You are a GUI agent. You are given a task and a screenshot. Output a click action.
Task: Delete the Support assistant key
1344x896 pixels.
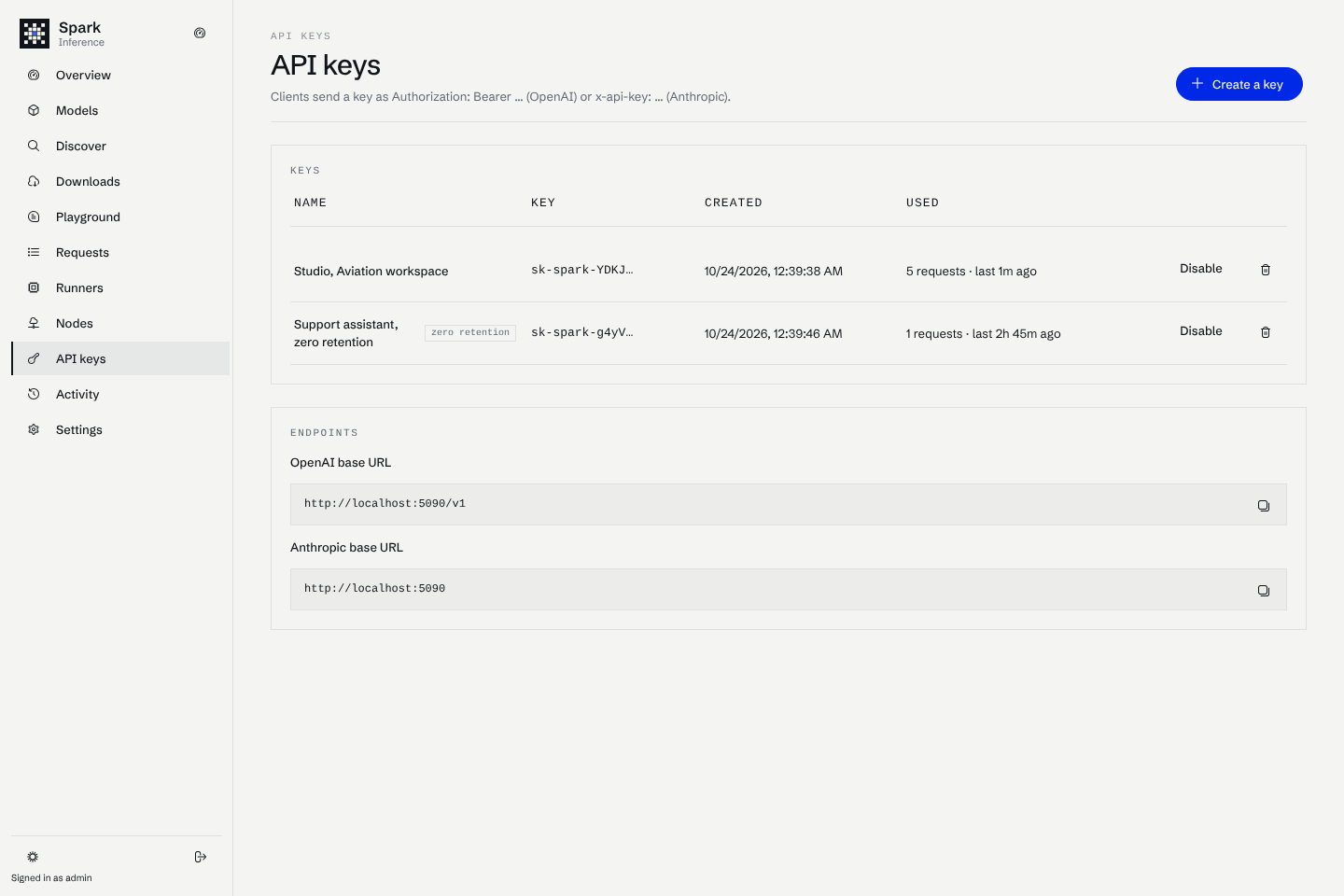click(x=1266, y=332)
